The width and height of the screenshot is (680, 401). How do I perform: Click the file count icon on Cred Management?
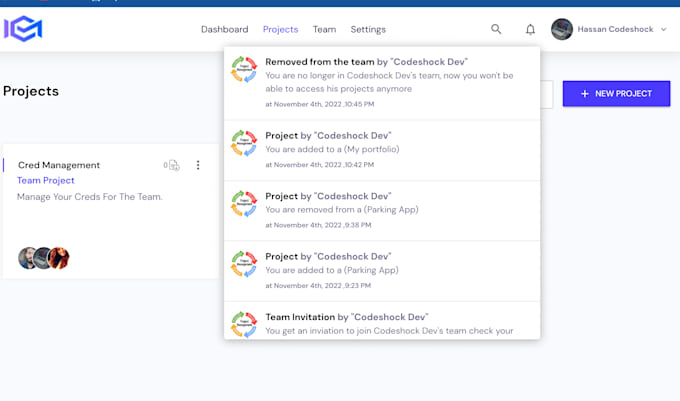pos(173,165)
